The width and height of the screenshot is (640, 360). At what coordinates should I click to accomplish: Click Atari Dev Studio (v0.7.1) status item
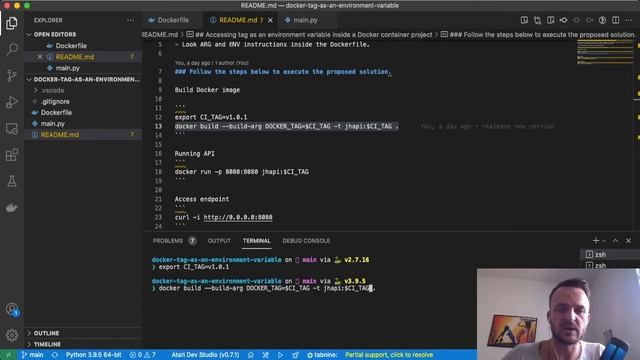pyautogui.click(x=205, y=355)
